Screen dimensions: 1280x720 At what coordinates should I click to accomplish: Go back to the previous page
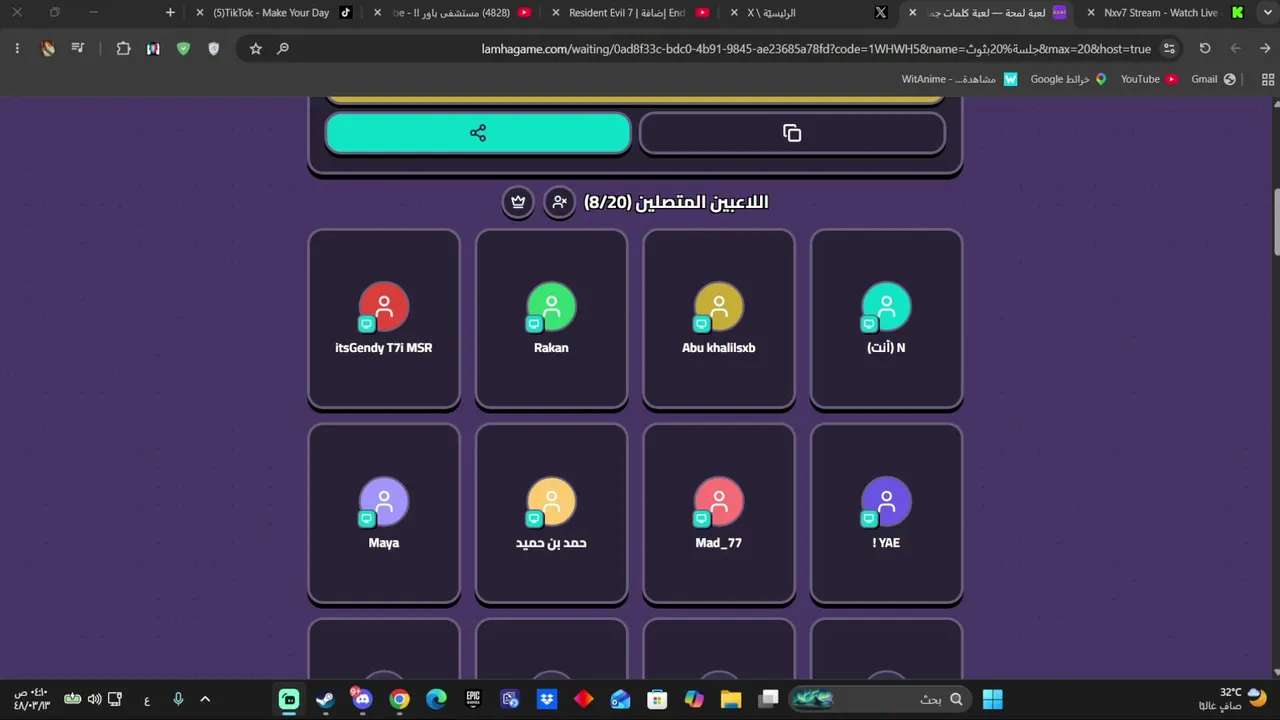[x=1265, y=48]
